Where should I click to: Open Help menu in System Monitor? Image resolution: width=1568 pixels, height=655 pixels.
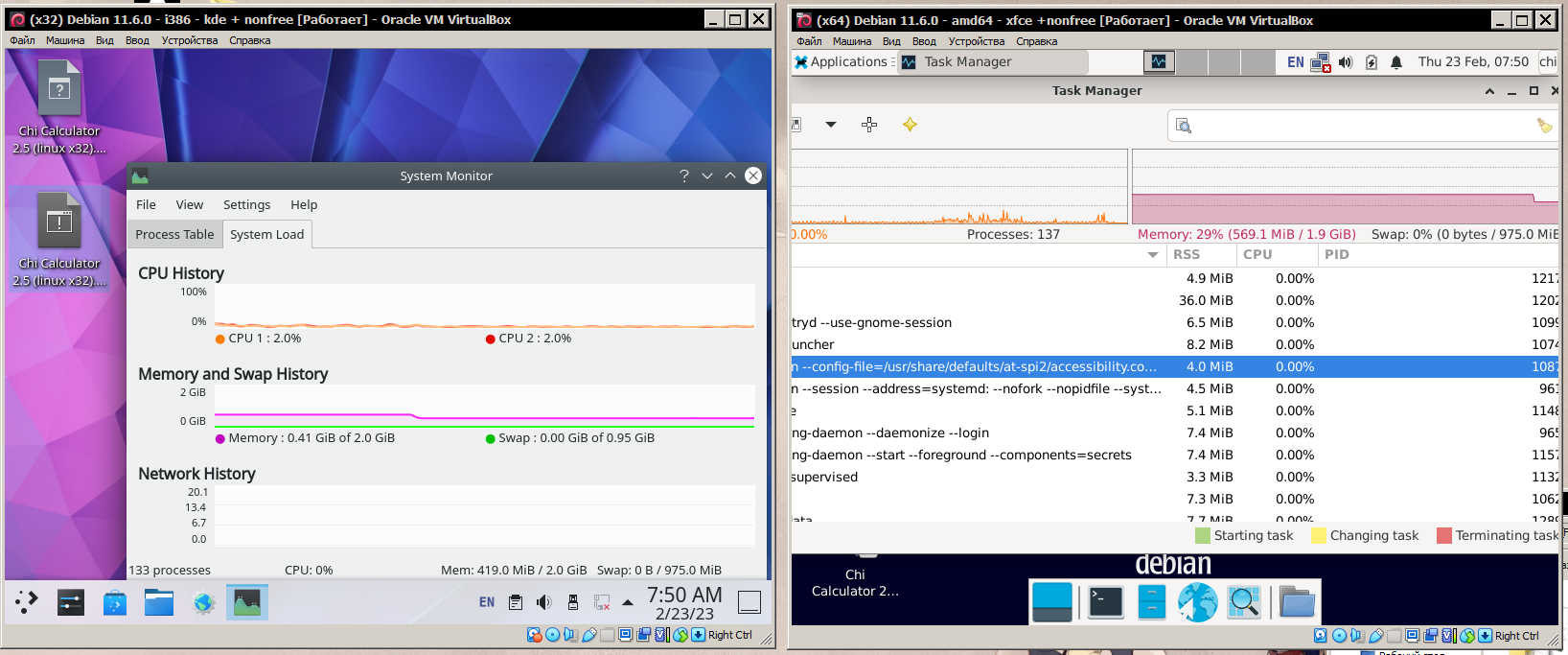[x=304, y=204]
